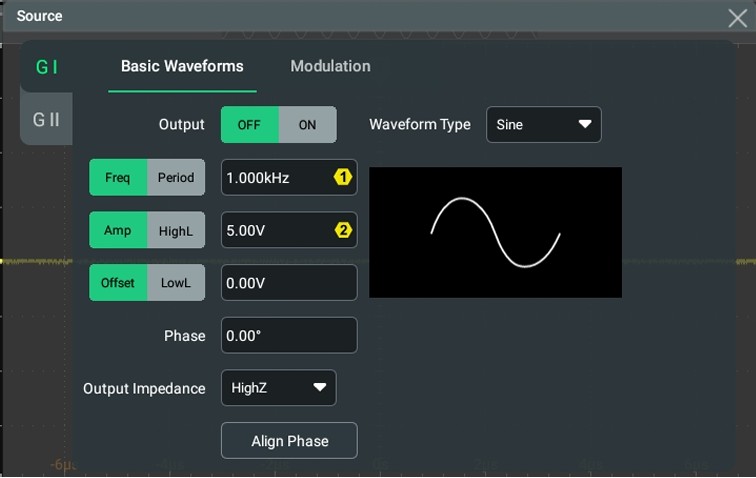Turn output ON

click(x=307, y=125)
